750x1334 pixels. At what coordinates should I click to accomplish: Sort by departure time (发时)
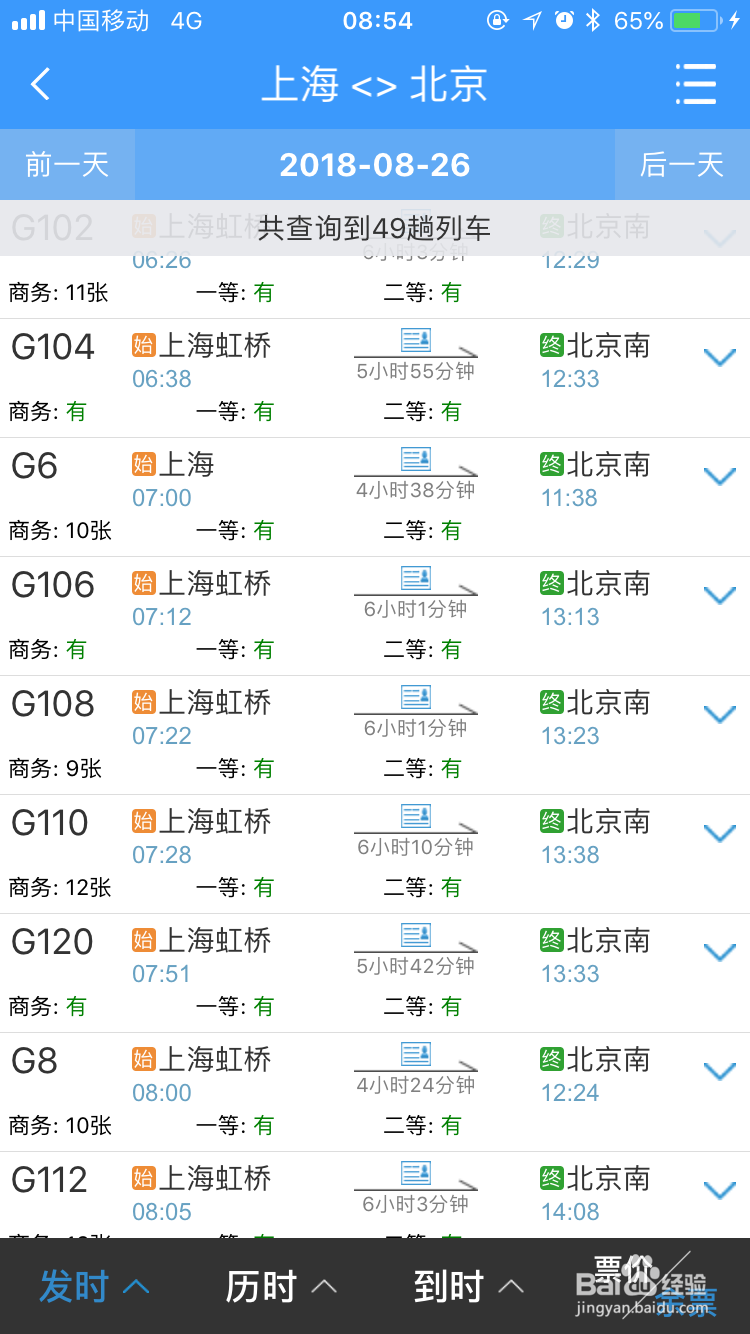click(93, 1287)
